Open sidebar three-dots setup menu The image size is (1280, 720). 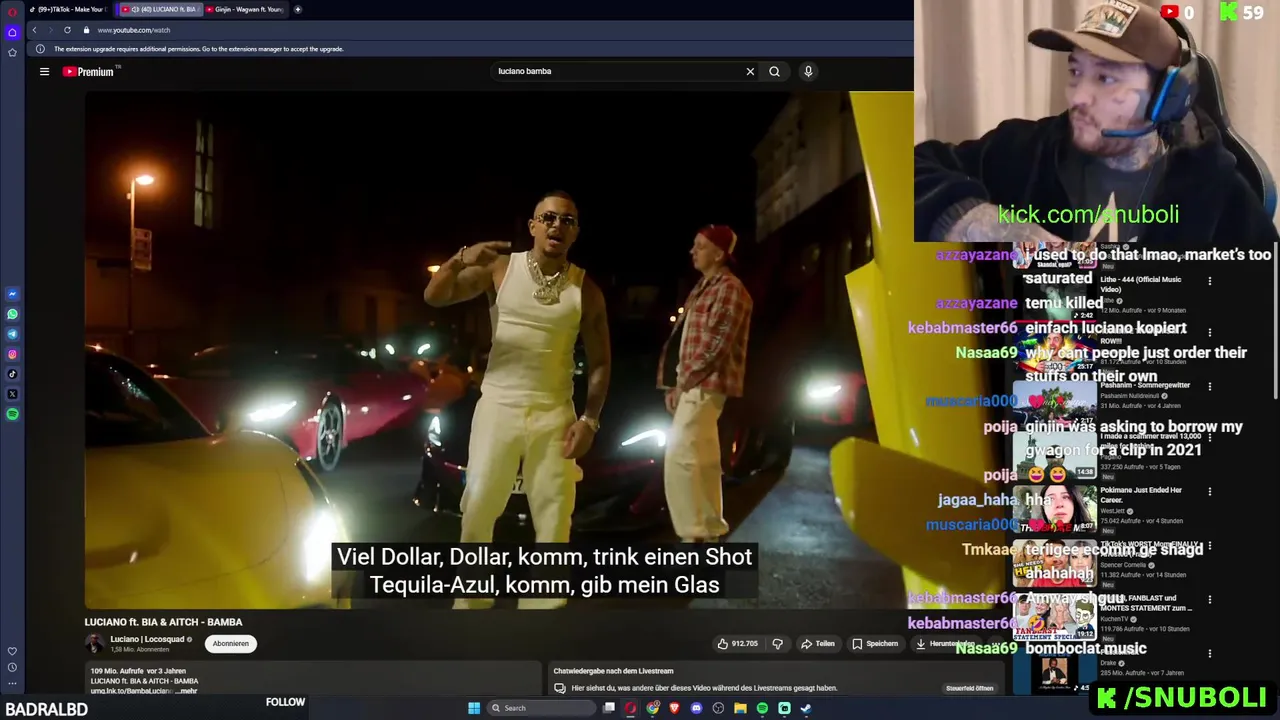pos(12,684)
